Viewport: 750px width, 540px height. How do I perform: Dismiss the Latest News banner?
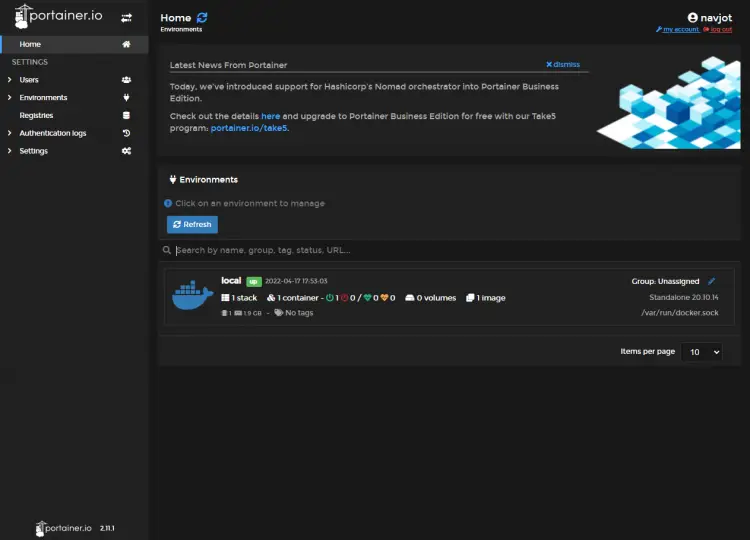[x=563, y=65]
